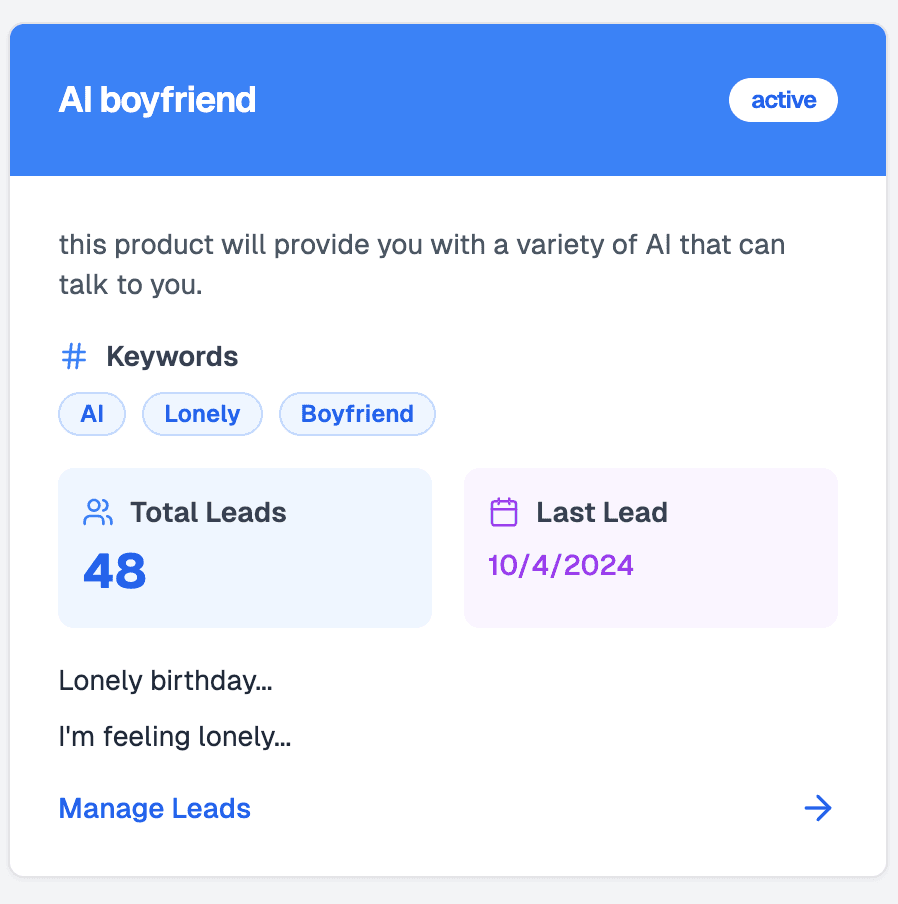Open Manage Leads
Screen dimensions: 898x904
point(154,808)
